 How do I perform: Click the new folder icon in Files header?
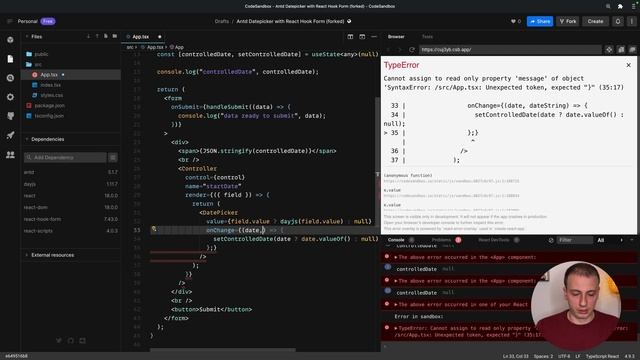(x=115, y=36)
